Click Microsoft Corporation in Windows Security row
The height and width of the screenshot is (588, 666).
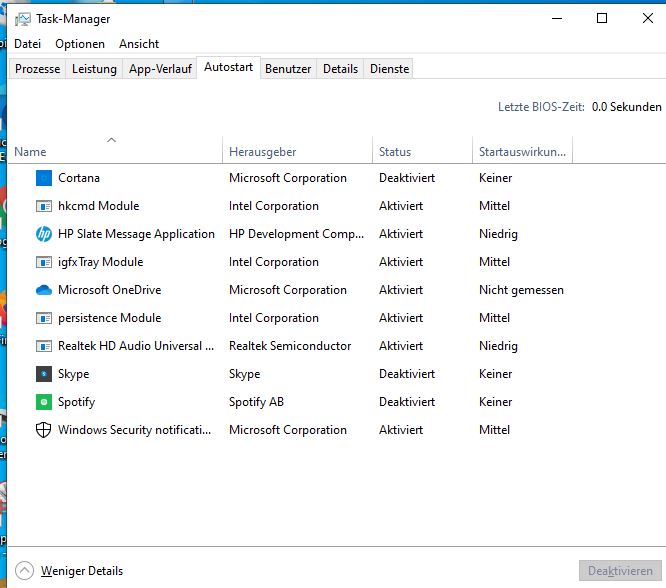288,430
